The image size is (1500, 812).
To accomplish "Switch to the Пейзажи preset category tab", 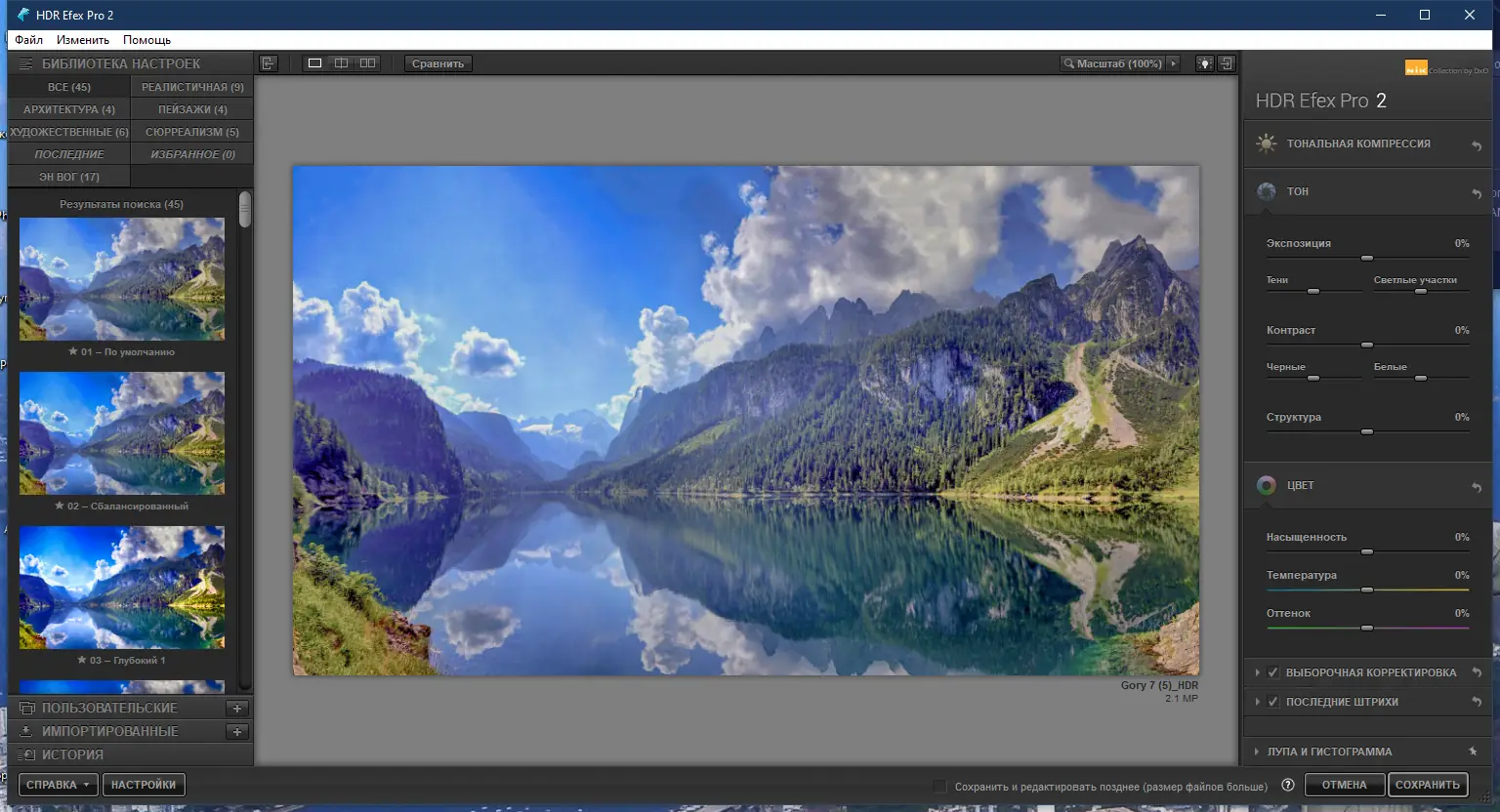I will [x=191, y=108].
